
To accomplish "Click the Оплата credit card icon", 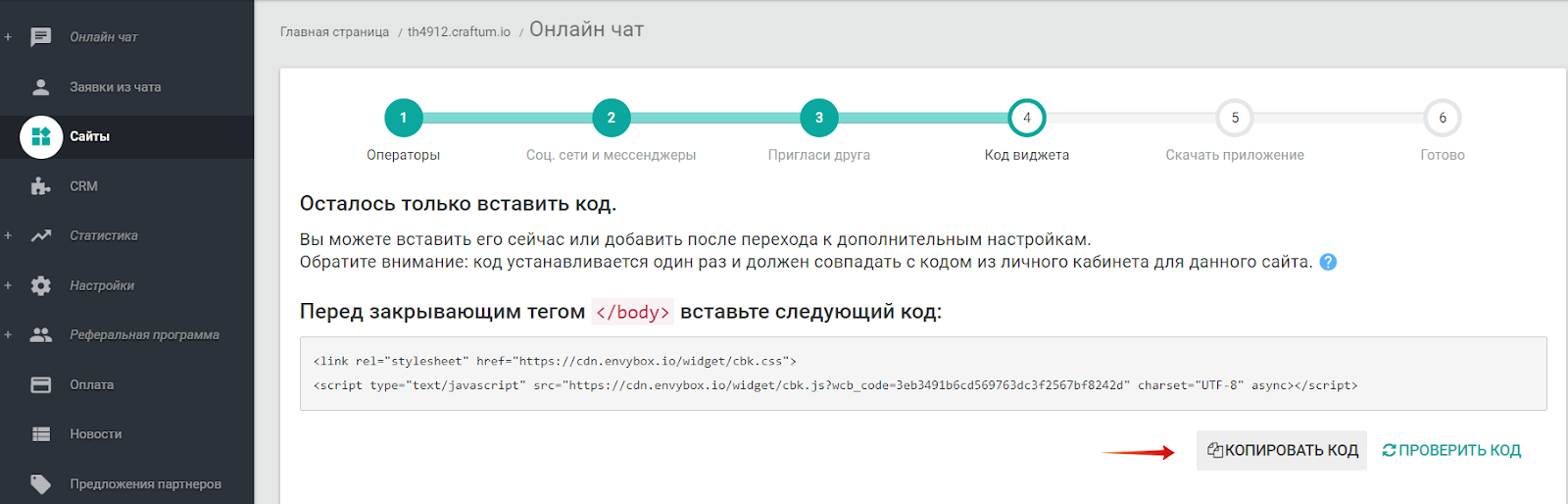I will coord(41,385).
